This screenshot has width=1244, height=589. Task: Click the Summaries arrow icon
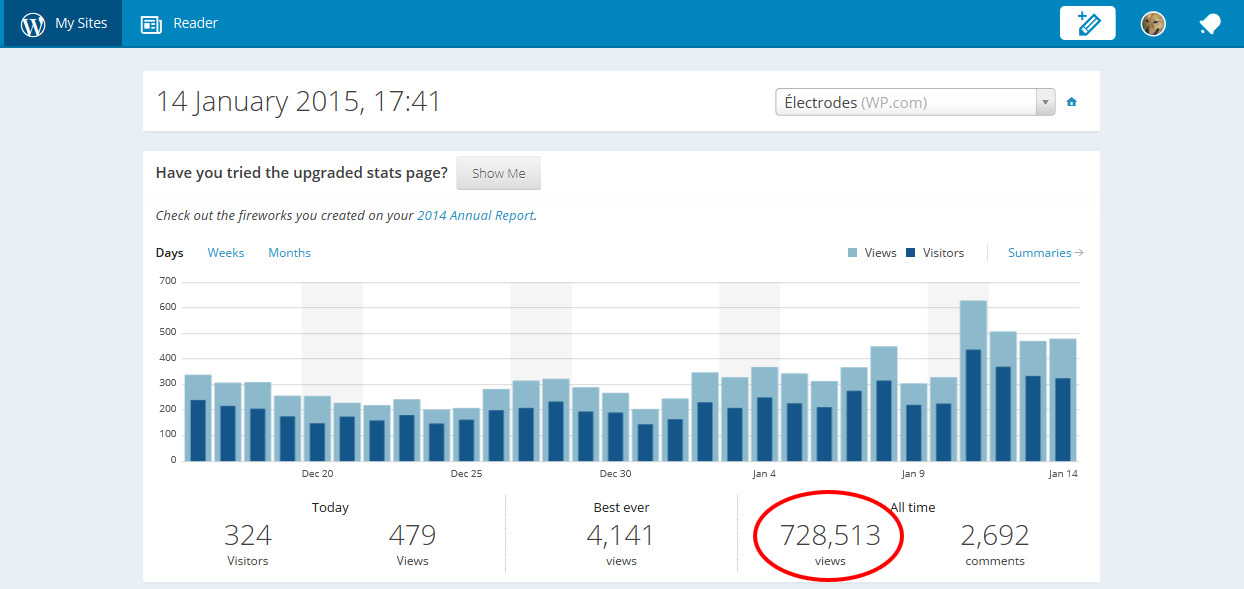point(1079,253)
